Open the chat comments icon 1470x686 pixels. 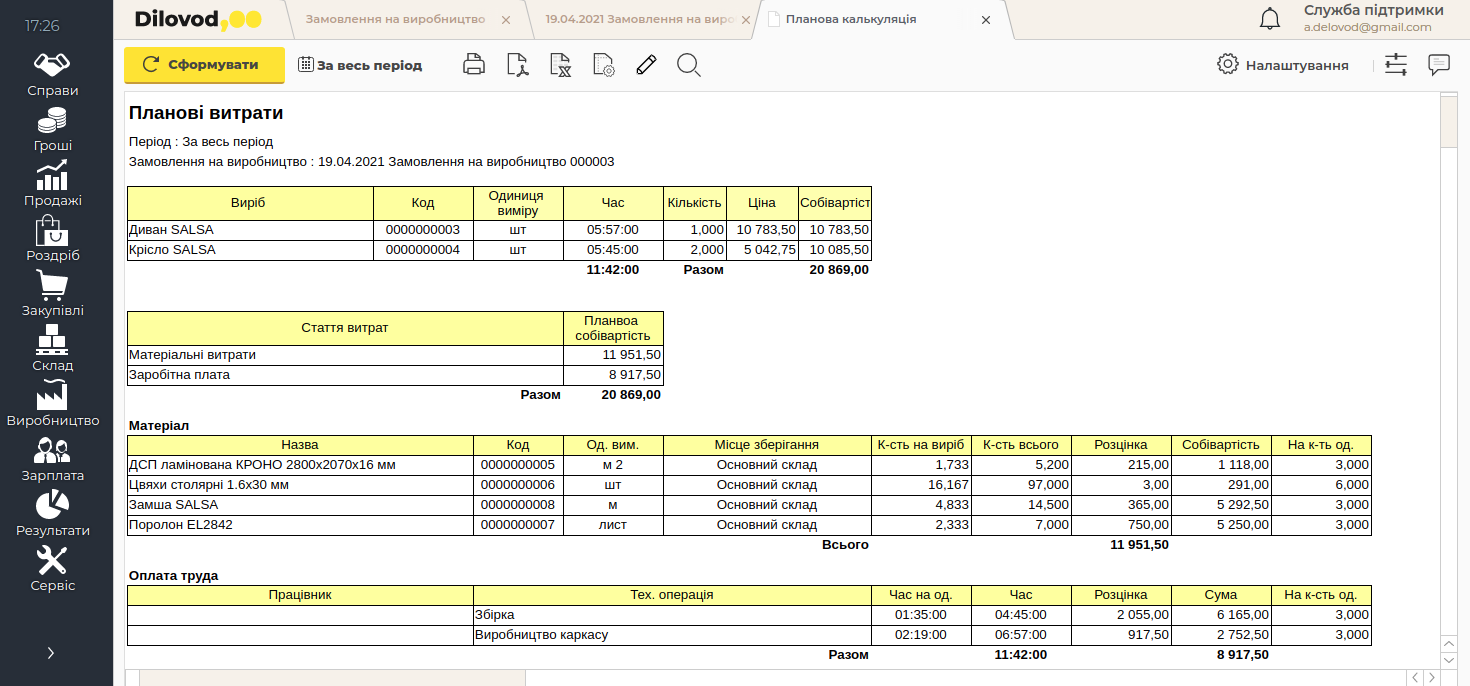[1439, 65]
